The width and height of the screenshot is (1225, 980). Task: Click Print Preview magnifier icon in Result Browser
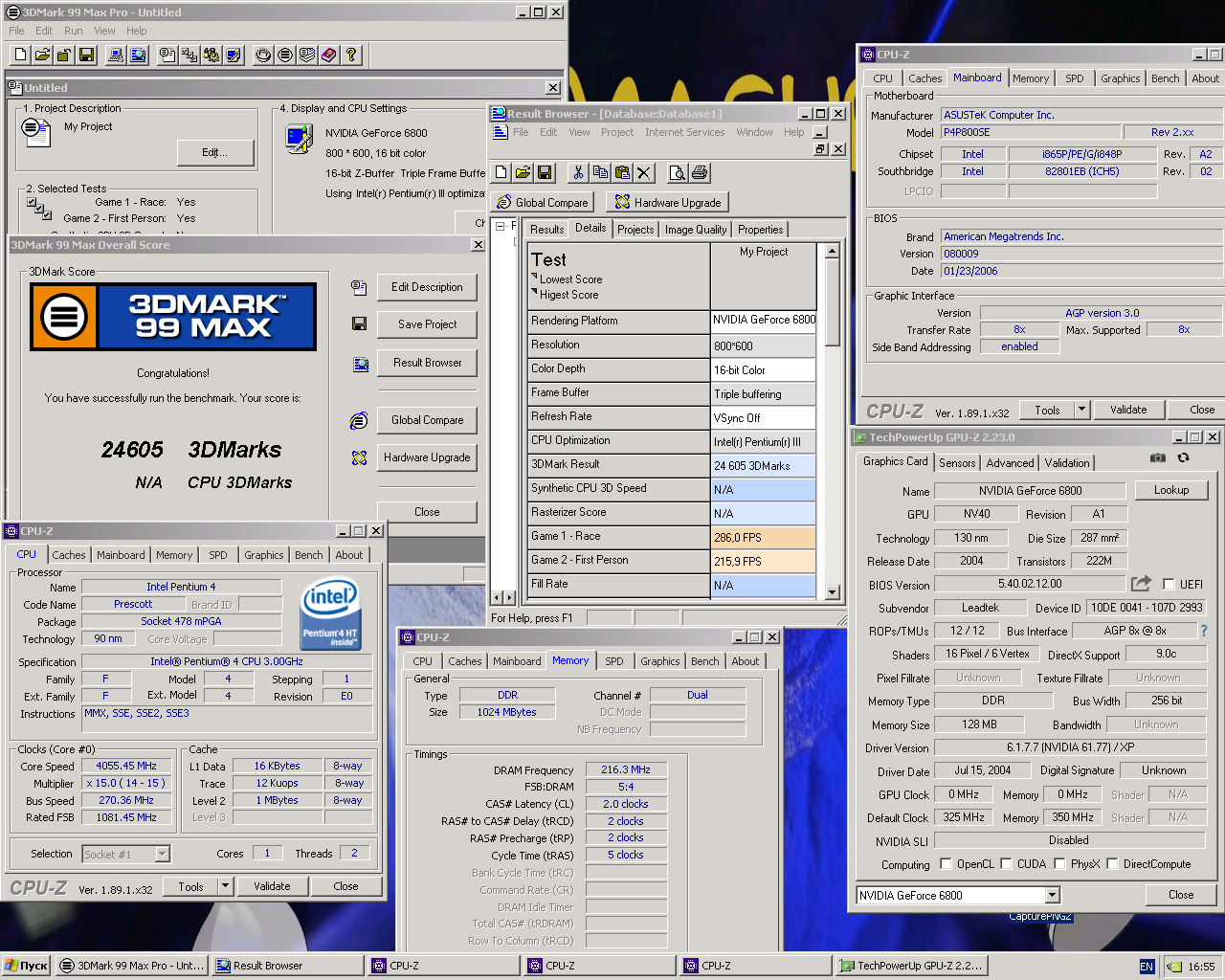(678, 173)
